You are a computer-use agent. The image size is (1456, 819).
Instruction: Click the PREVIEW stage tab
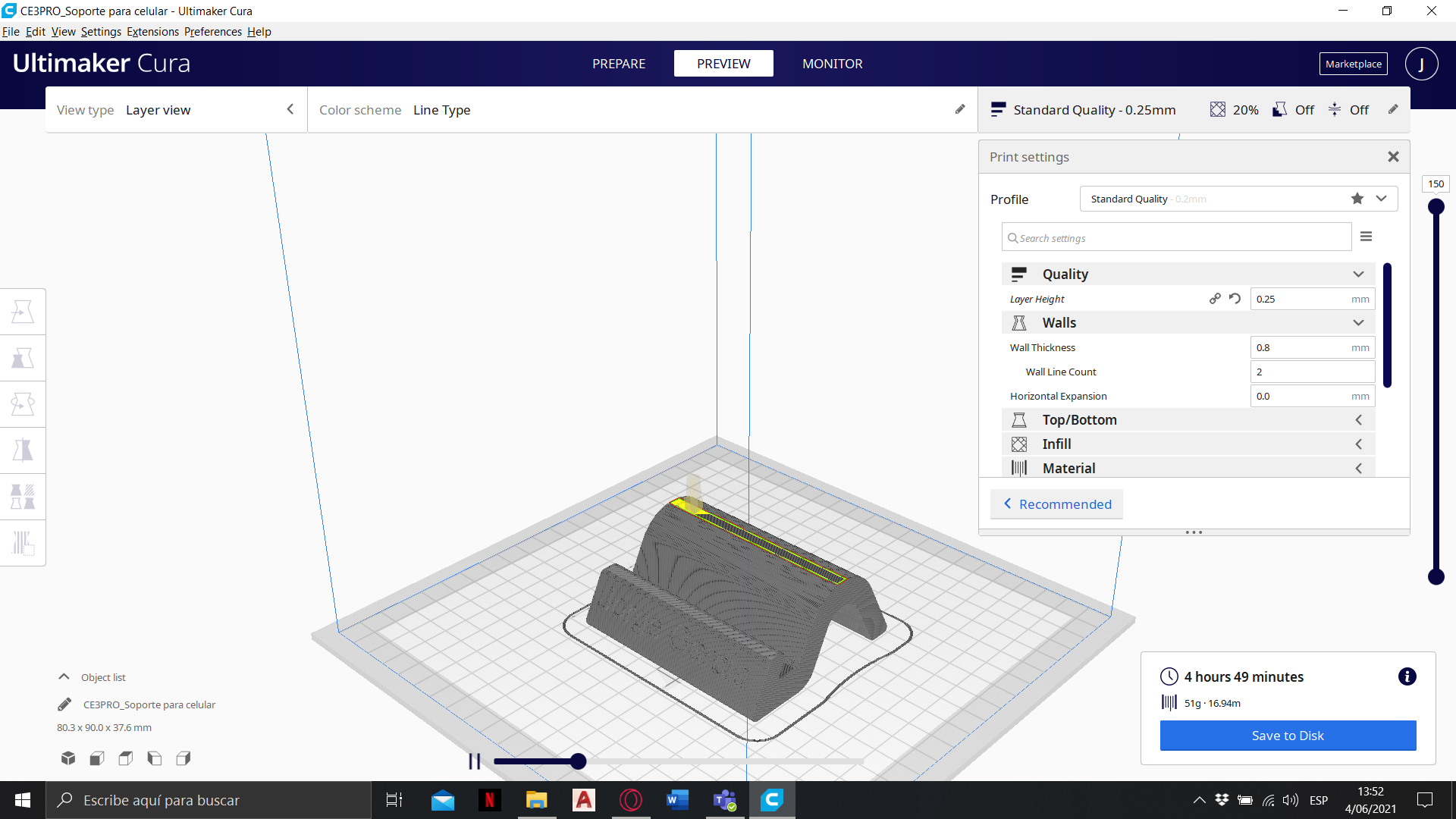723,64
